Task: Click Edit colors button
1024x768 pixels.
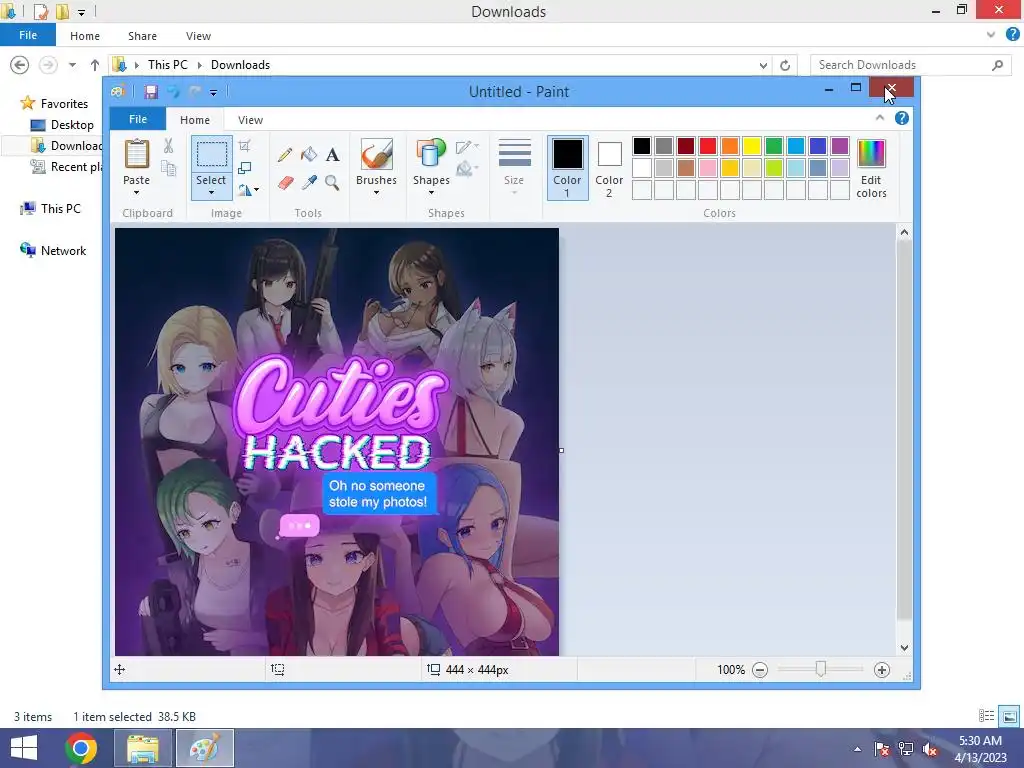Action: 871,168
